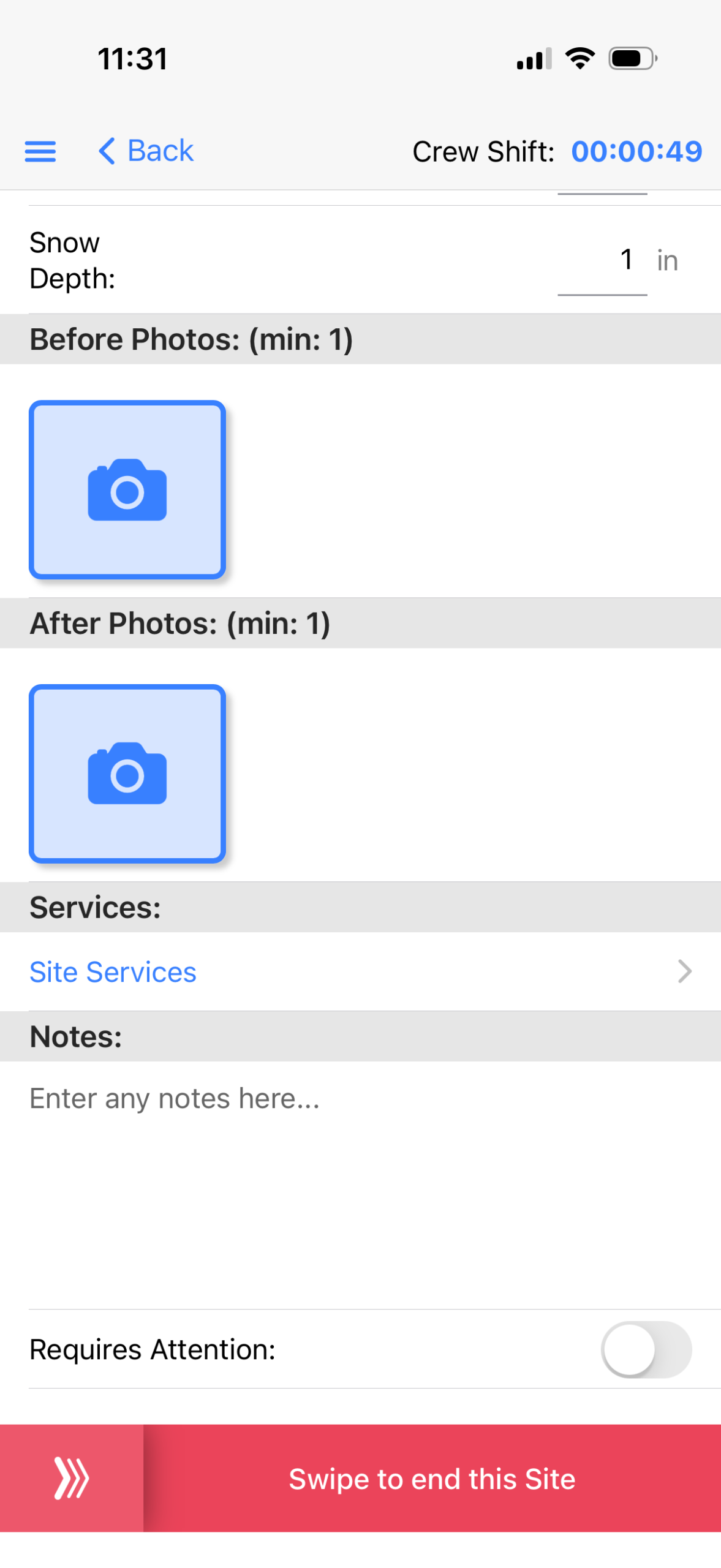Tap the Crew Shift timer value
The width and height of the screenshot is (721, 1568).
[x=636, y=151]
